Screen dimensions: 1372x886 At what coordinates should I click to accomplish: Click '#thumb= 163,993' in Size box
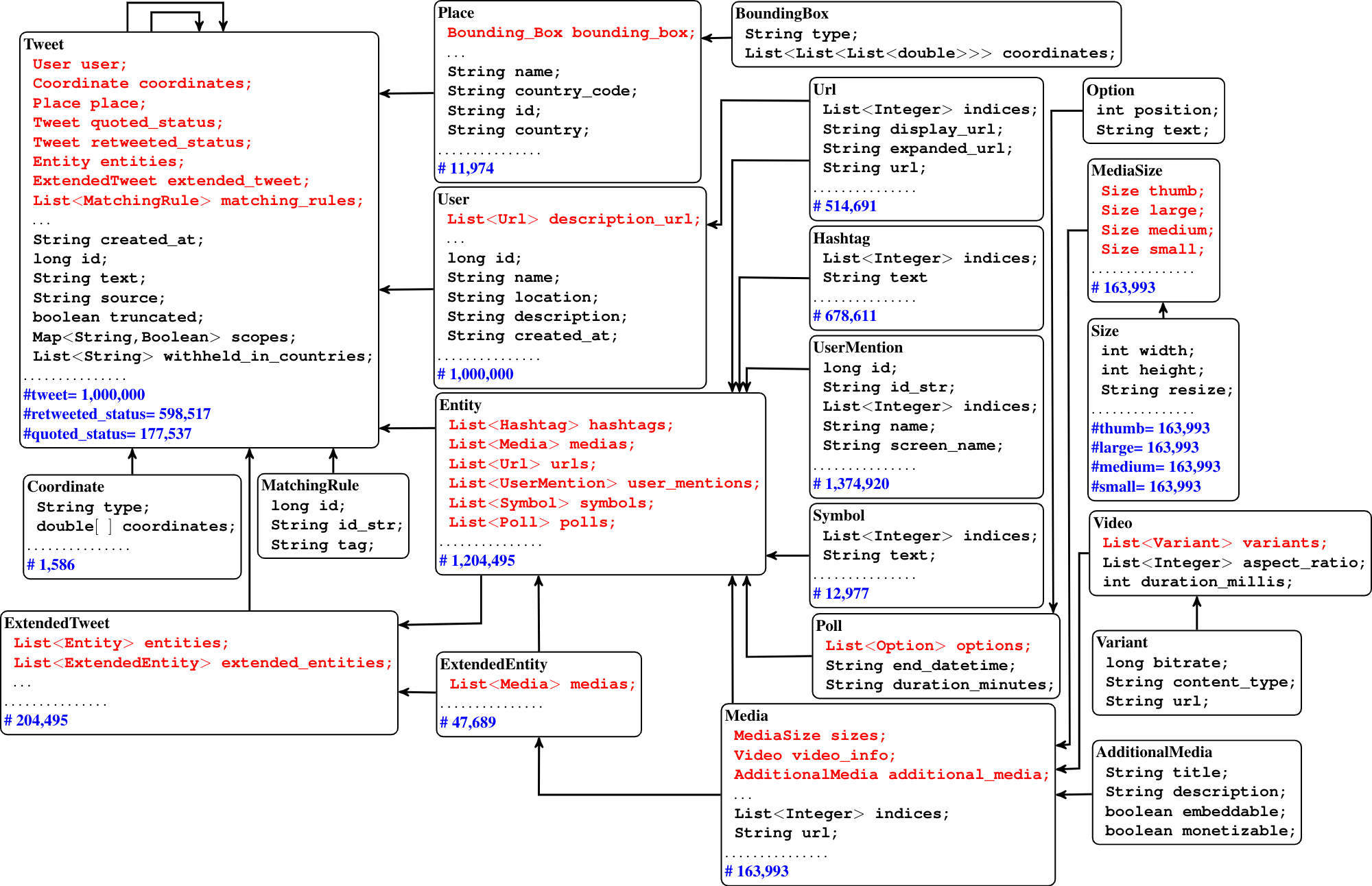click(1150, 429)
